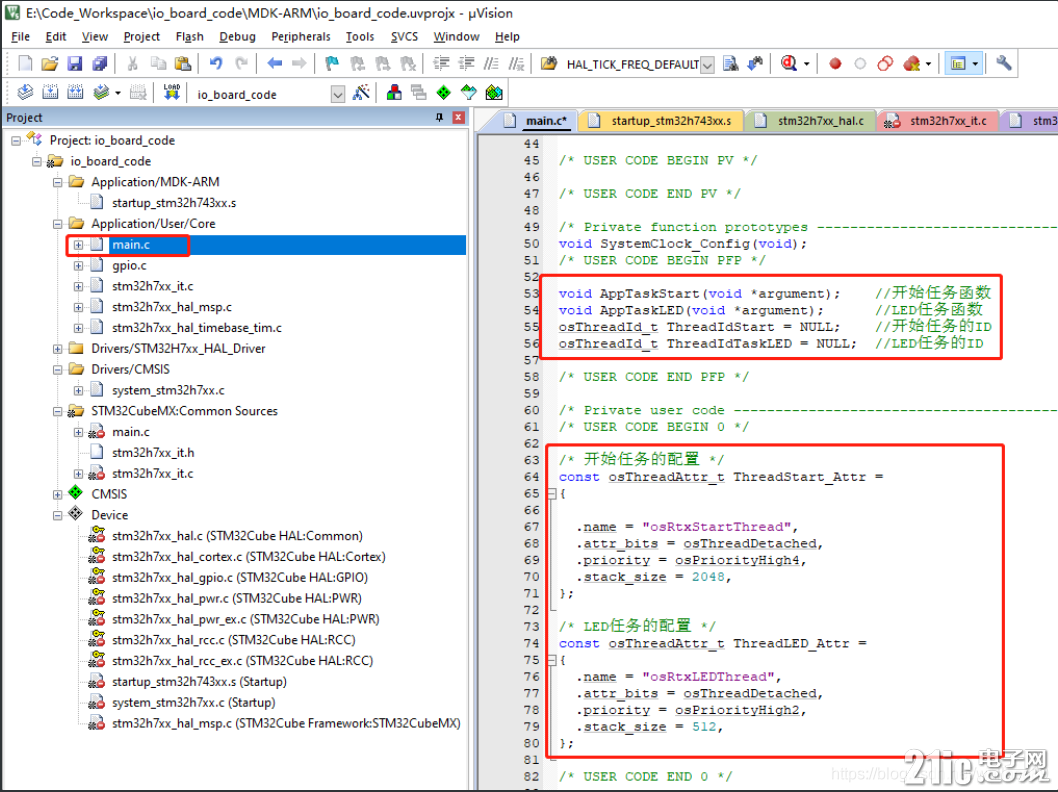The image size is (1058, 792).
Task: Click the Translate file icon
Action: click(x=25, y=92)
